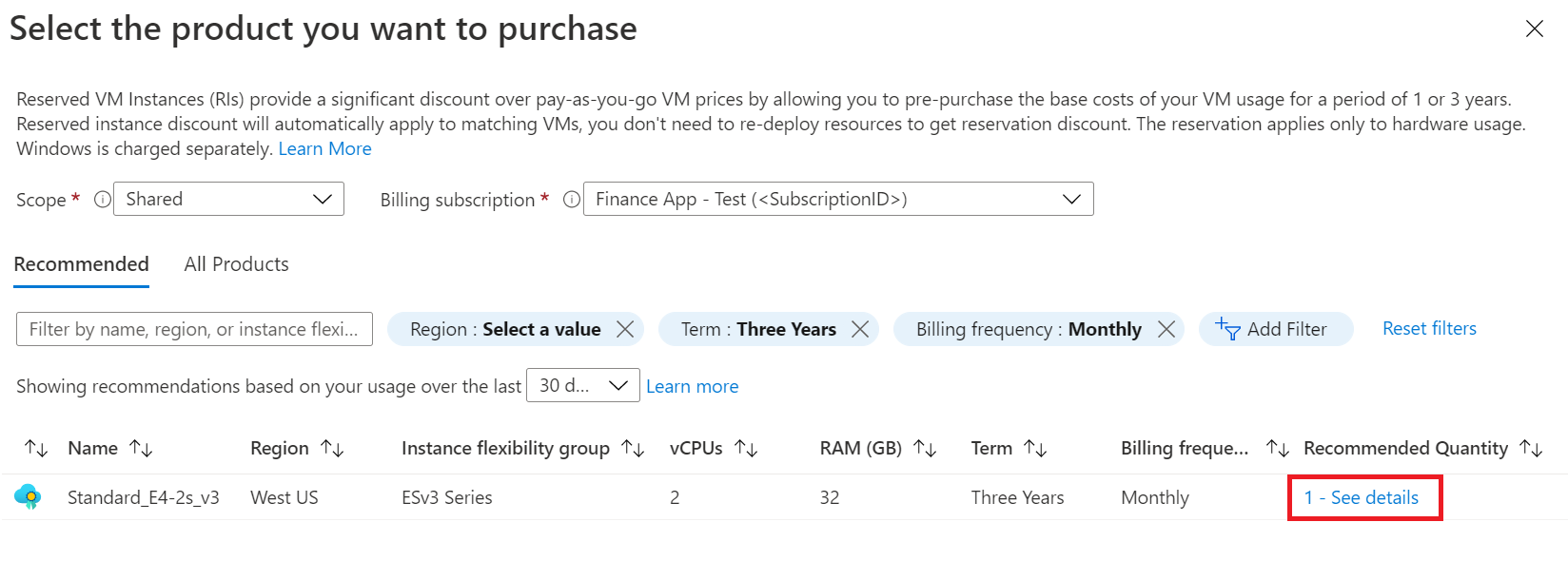
Task: Close the product selection panel
Action: [x=1535, y=29]
